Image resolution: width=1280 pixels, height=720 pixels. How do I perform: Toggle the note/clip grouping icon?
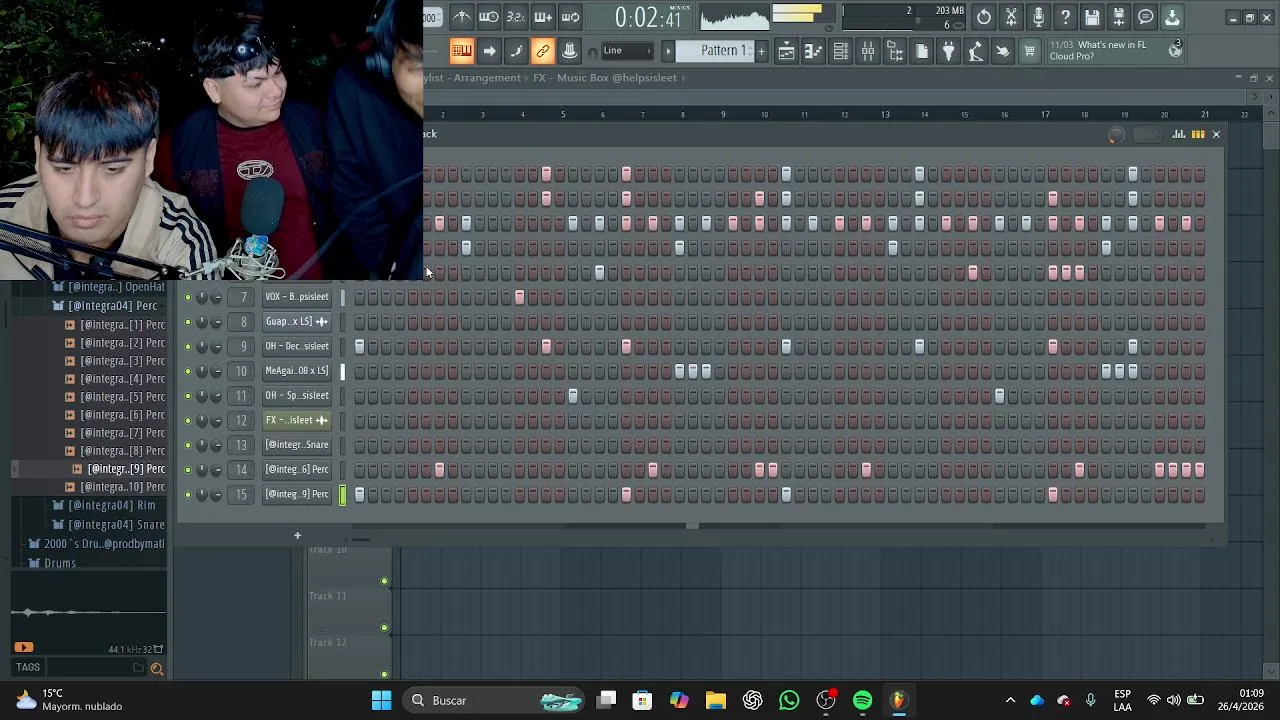tap(516, 51)
